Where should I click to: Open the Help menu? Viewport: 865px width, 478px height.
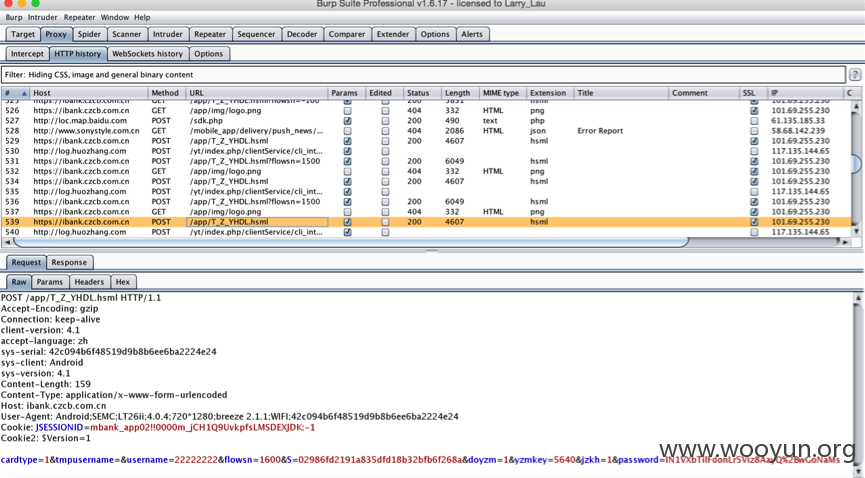142,17
